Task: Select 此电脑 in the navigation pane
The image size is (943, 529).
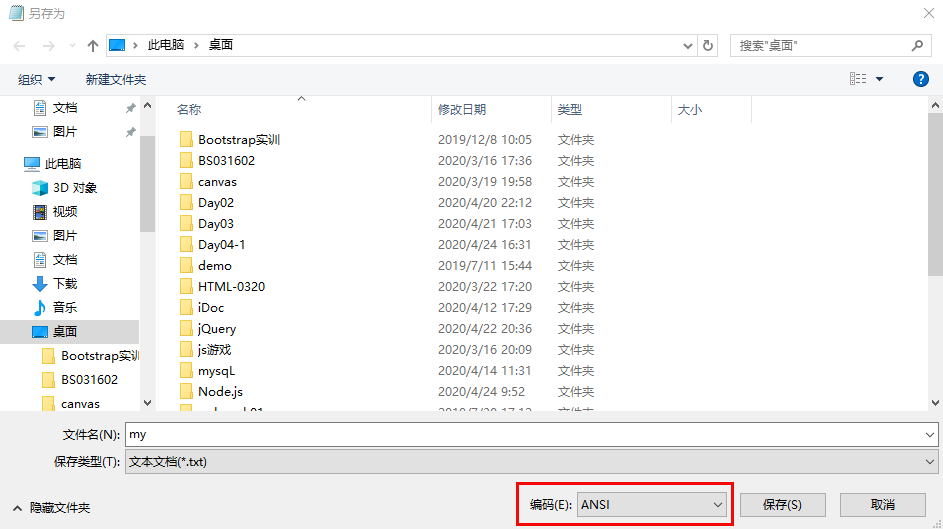Action: tap(63, 164)
